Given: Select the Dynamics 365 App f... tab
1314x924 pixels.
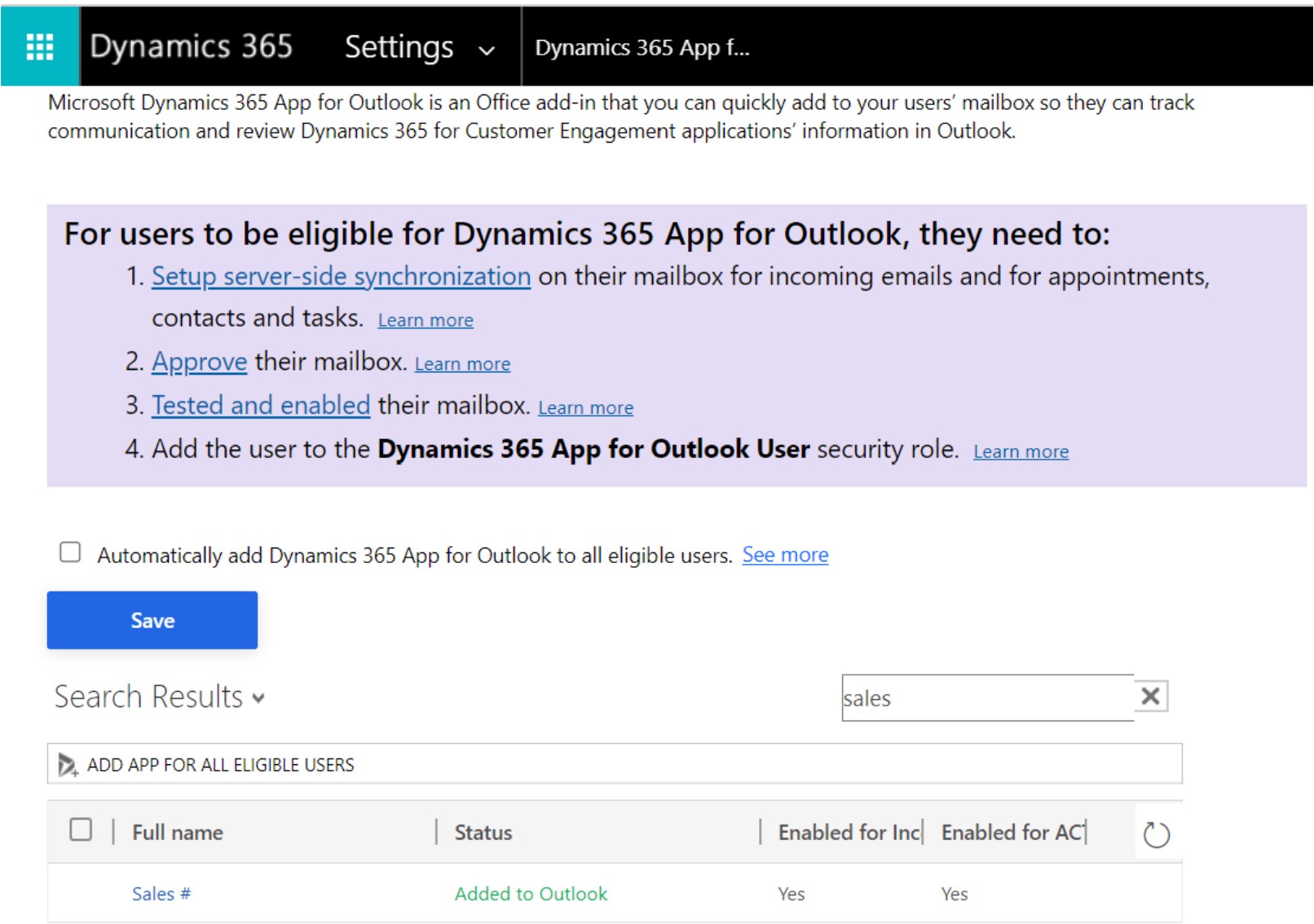Looking at the screenshot, I should pos(643,47).
